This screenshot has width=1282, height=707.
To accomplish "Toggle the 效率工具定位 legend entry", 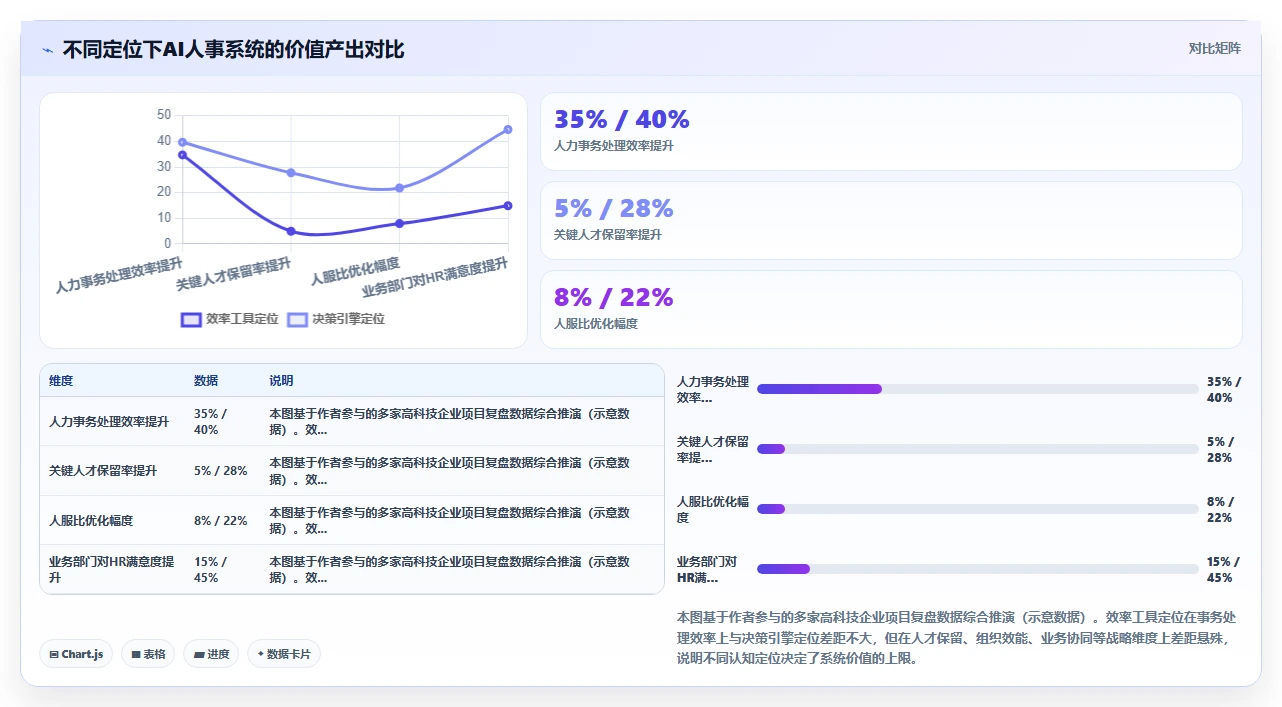I will [x=229, y=319].
